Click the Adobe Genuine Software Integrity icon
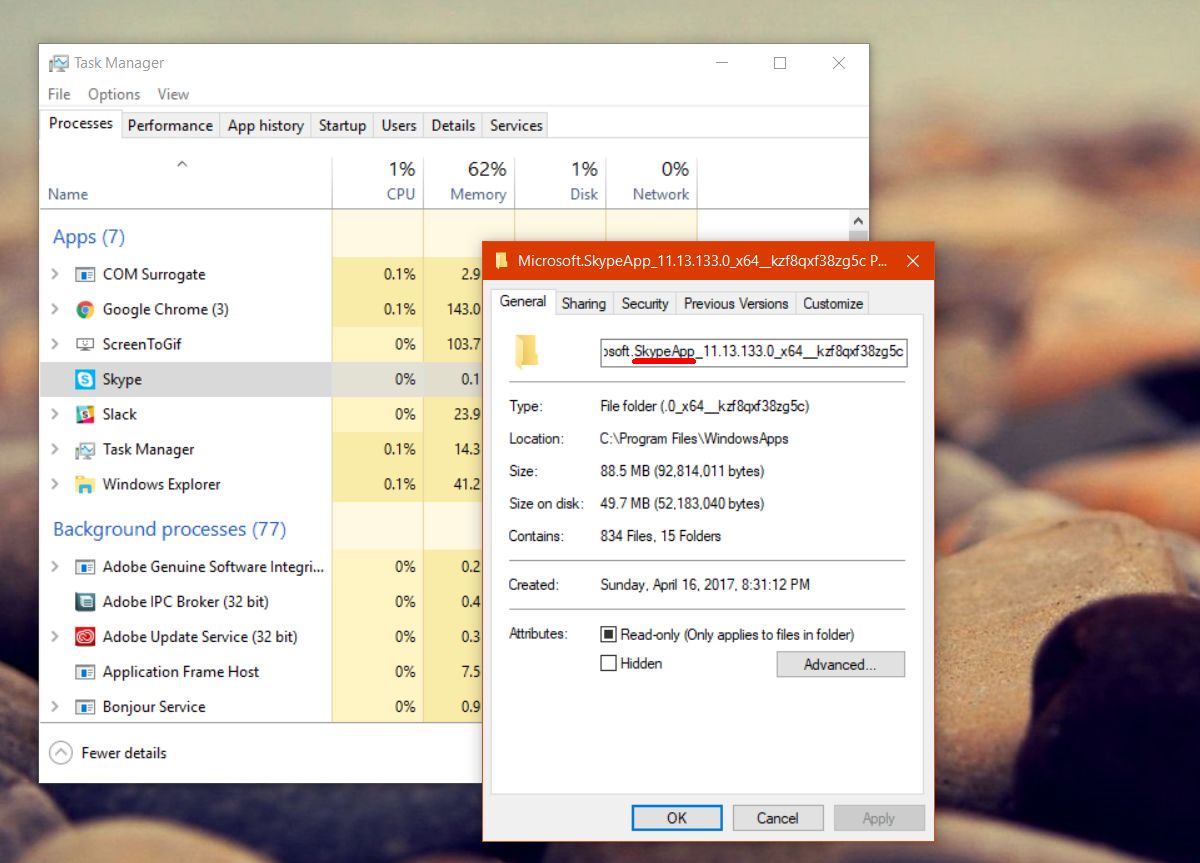Viewport: 1200px width, 863px height. pos(85,566)
